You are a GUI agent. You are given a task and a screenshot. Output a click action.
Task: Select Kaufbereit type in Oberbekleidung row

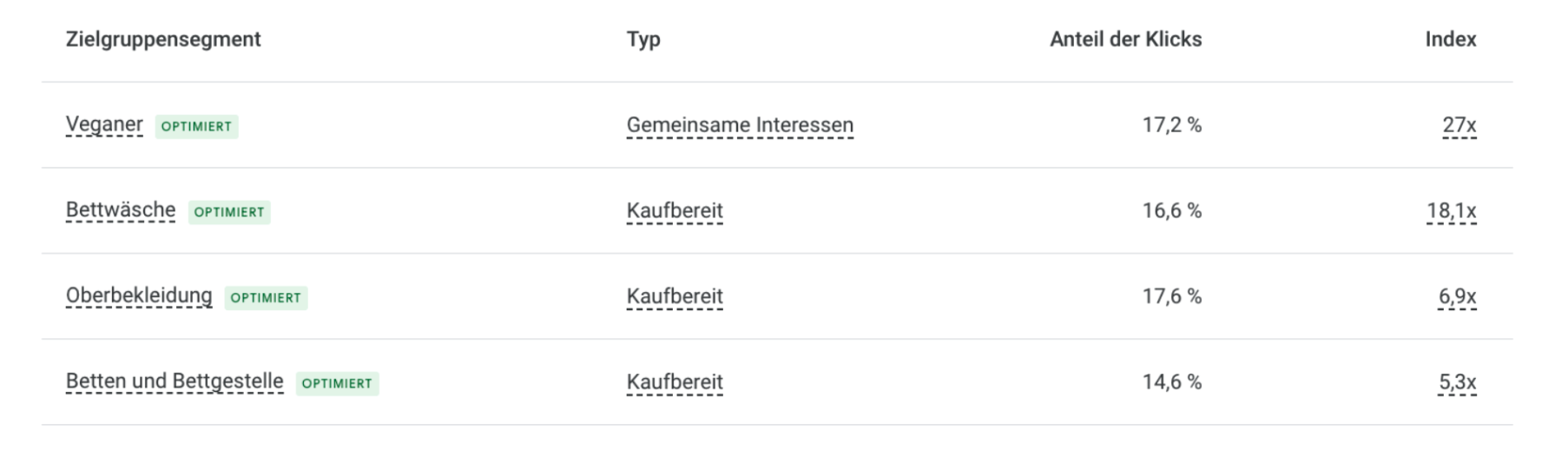click(x=675, y=296)
